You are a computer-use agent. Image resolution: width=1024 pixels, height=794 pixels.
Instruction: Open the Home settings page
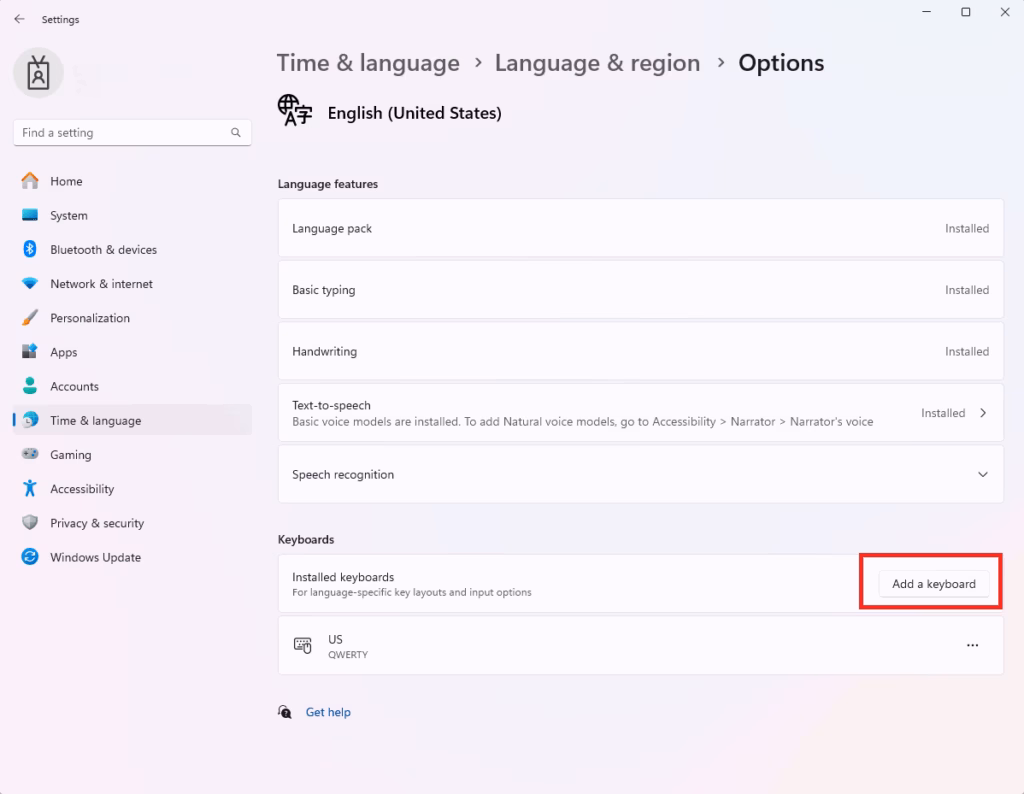tap(132, 181)
